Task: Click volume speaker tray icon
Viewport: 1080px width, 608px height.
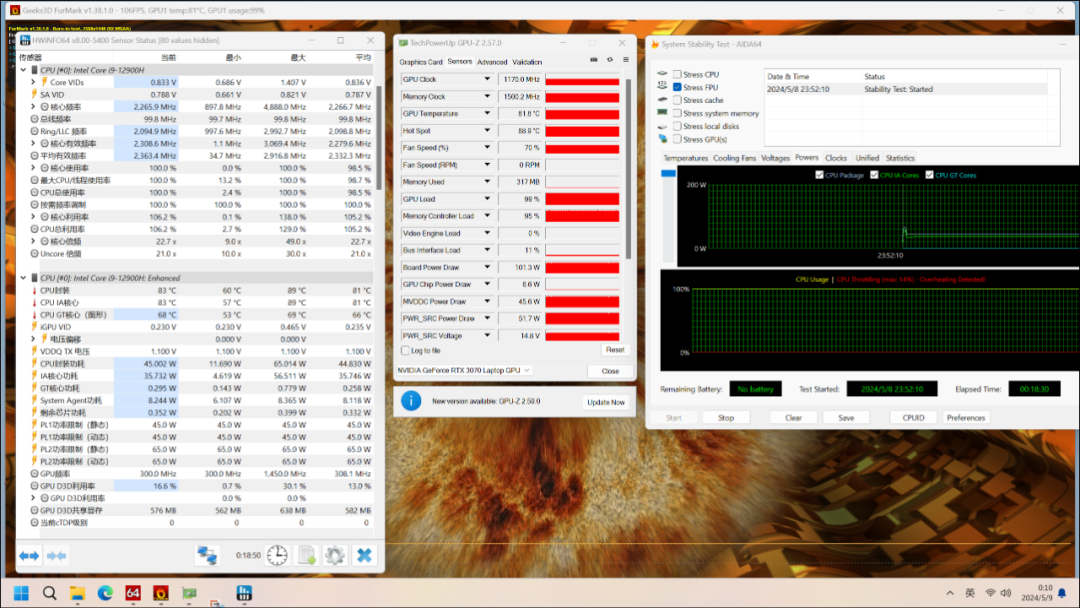Action: [1006, 593]
